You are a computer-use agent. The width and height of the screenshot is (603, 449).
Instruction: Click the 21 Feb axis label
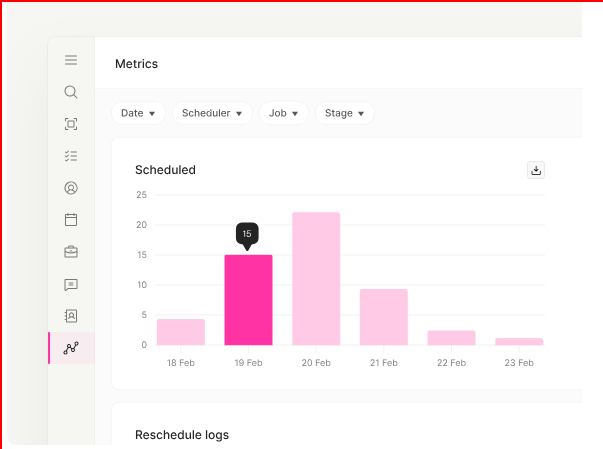[x=384, y=363]
